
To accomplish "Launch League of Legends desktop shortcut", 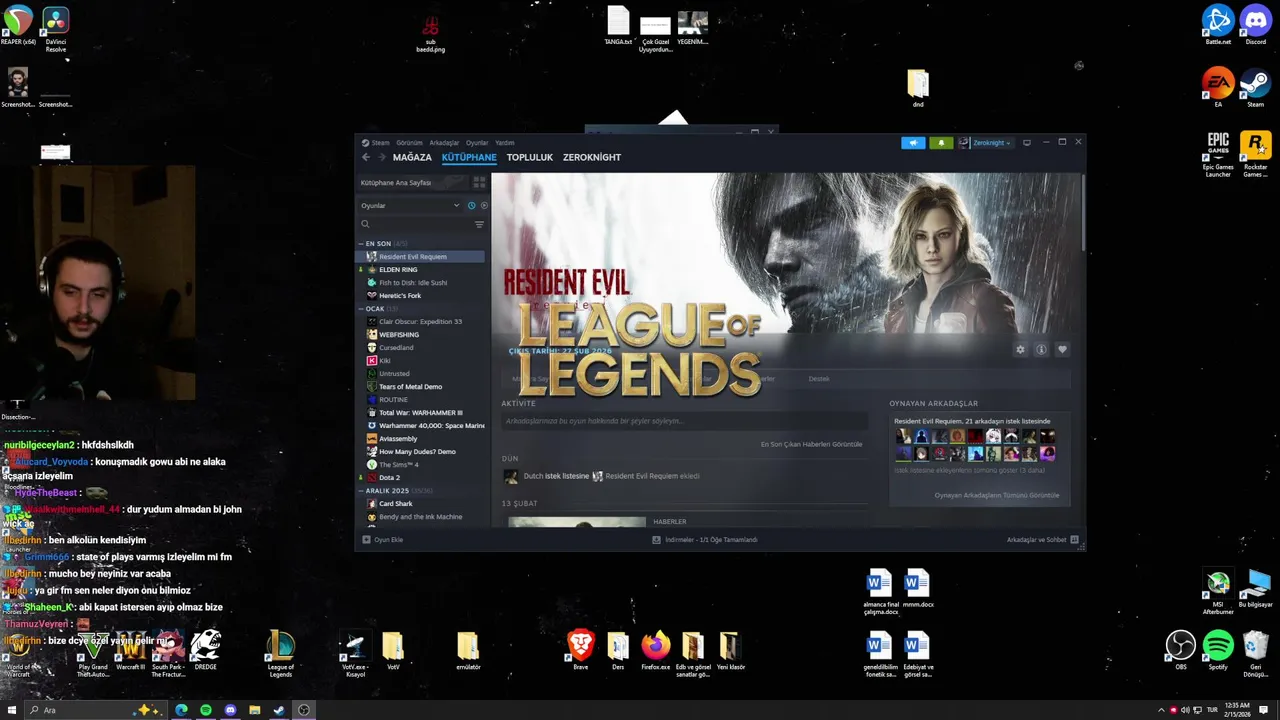I will [281, 652].
